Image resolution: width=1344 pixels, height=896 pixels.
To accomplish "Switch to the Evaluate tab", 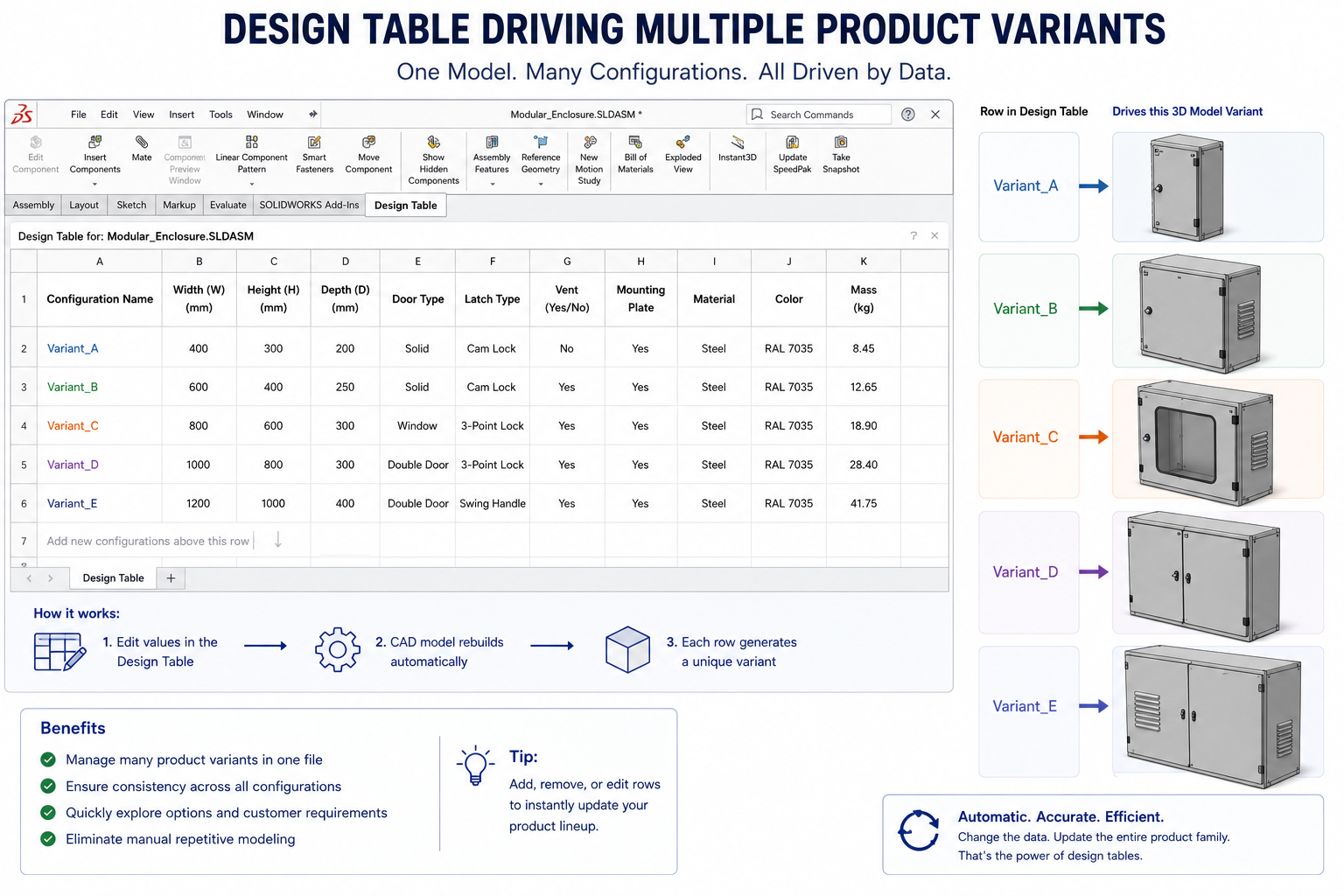I will pos(228,205).
